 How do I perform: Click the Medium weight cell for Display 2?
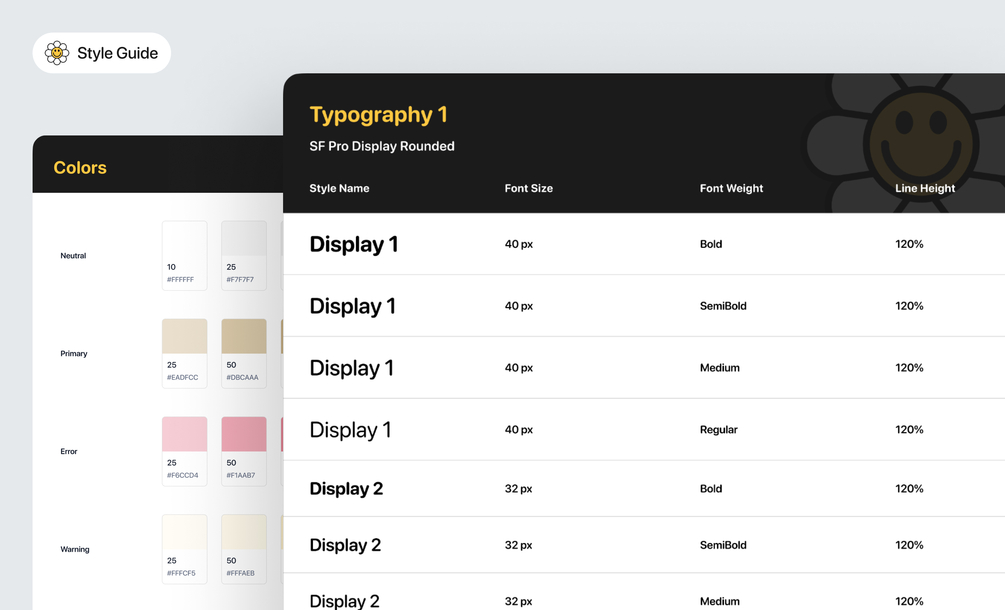(720, 602)
